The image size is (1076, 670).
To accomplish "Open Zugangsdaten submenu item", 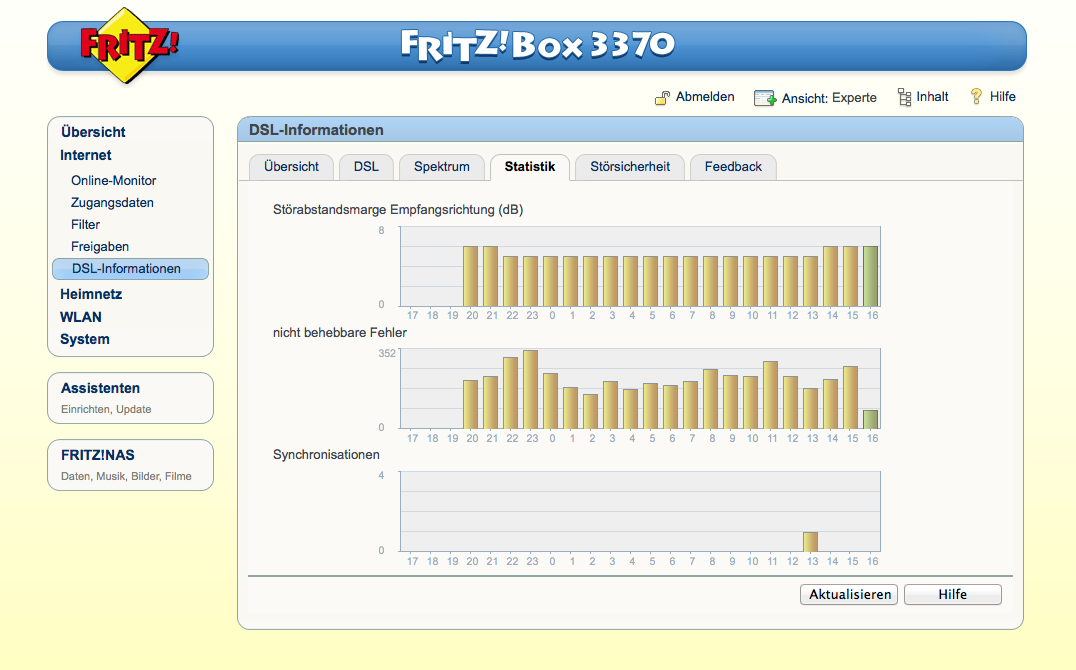I will pos(113,203).
